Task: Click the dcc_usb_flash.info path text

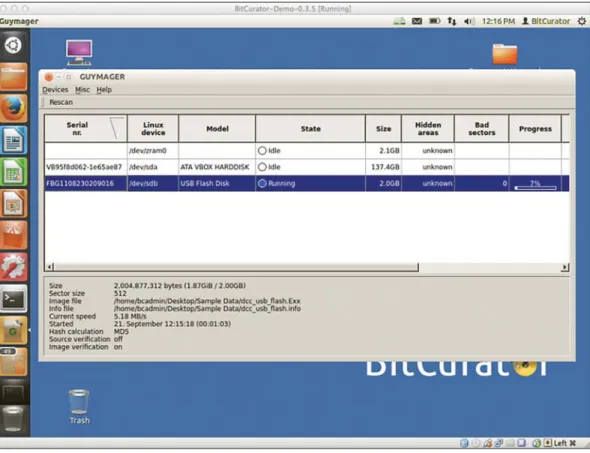Action: pos(207,309)
